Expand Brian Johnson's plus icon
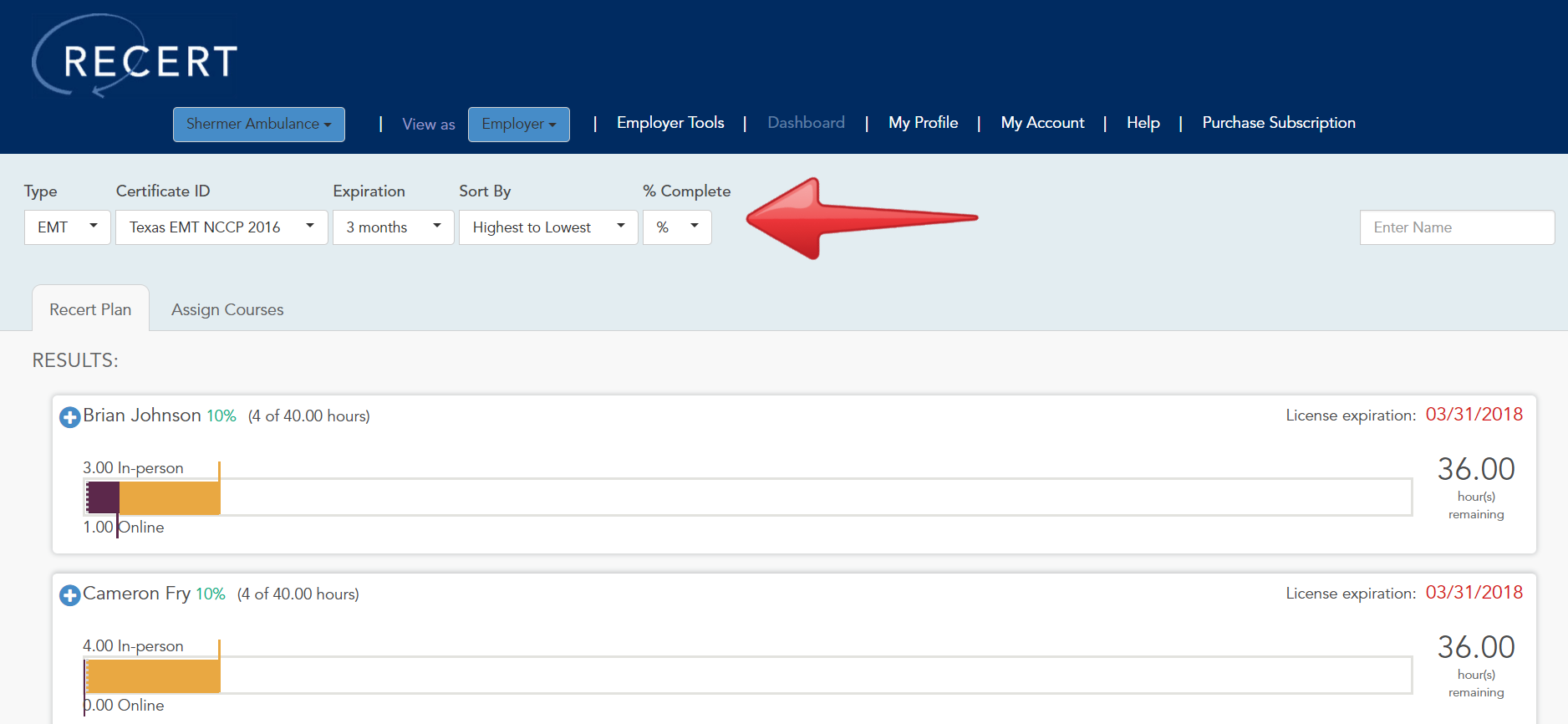 (70, 416)
